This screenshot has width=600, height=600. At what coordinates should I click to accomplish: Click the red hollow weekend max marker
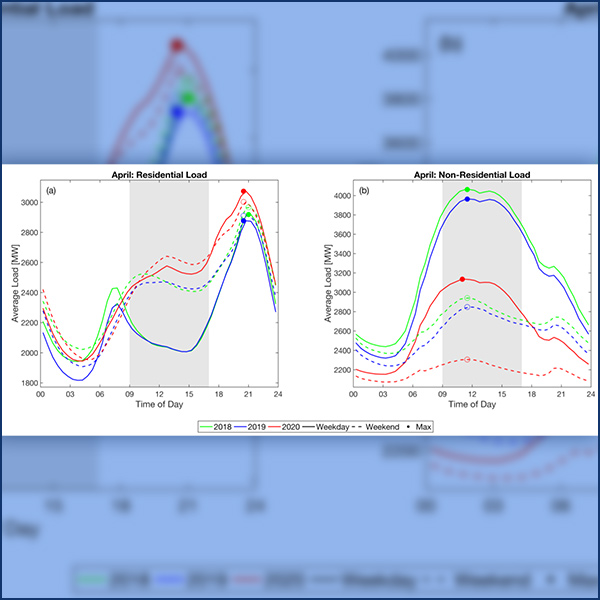[467, 359]
